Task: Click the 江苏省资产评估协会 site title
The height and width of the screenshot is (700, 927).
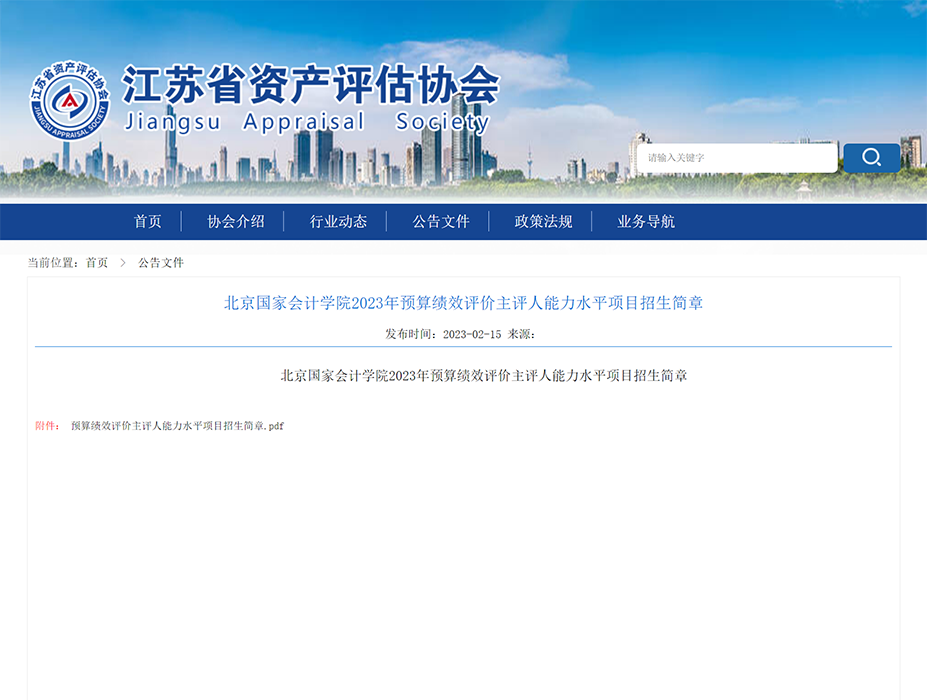Action: (312, 85)
